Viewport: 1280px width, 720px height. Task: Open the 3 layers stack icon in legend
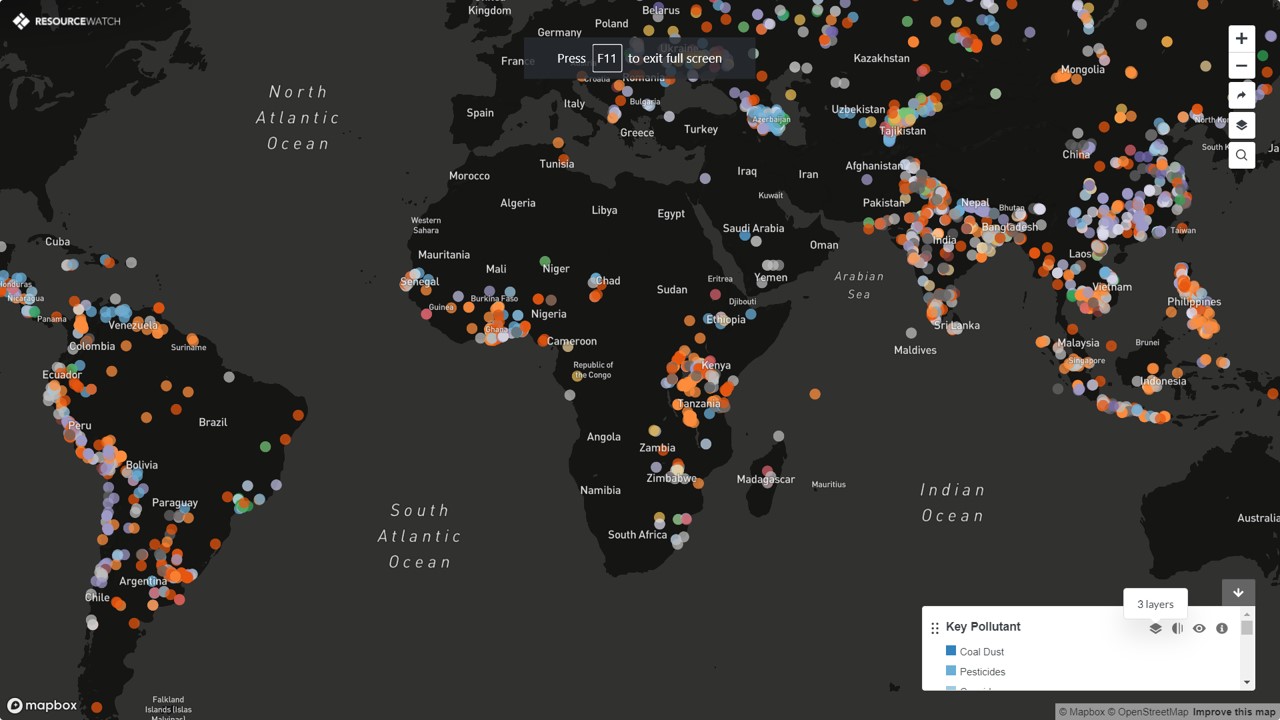pos(1155,628)
